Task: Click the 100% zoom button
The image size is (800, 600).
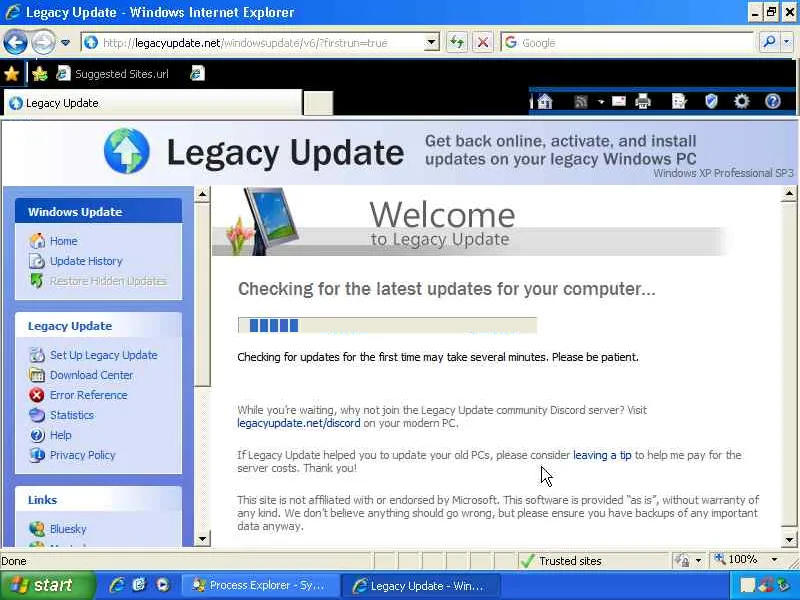Action: click(x=737, y=560)
